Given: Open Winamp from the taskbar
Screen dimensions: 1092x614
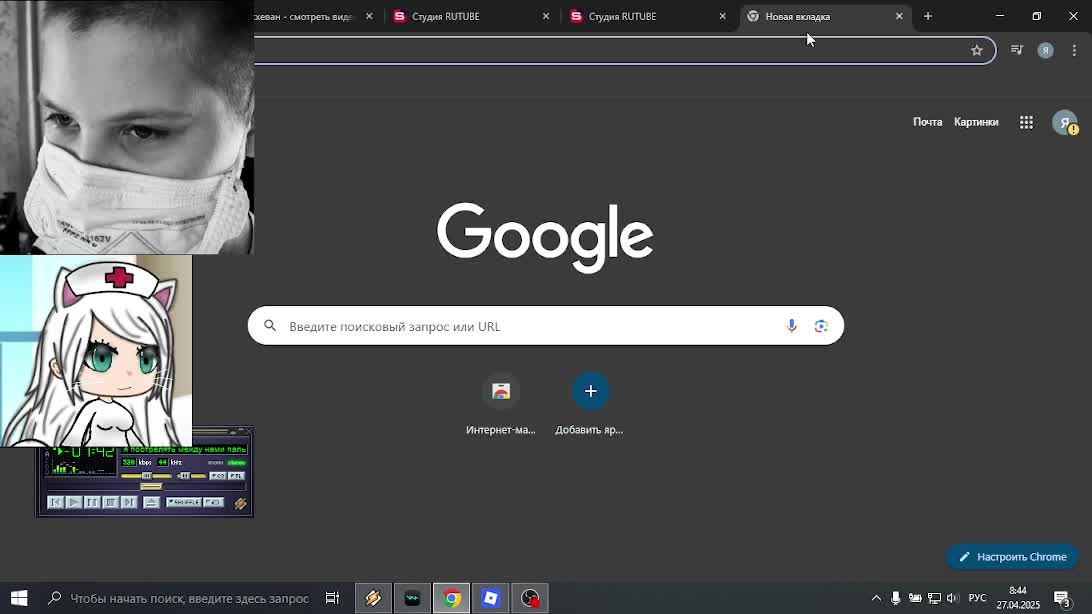Looking at the screenshot, I should point(373,598).
